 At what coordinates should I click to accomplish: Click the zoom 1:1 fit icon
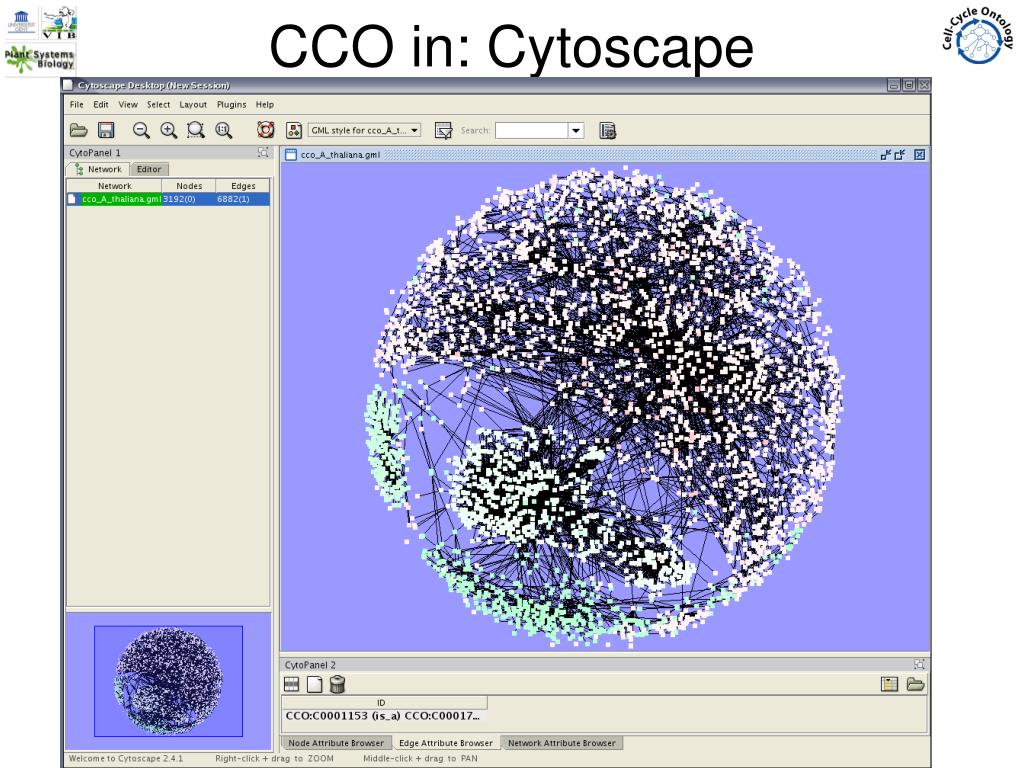(x=223, y=131)
